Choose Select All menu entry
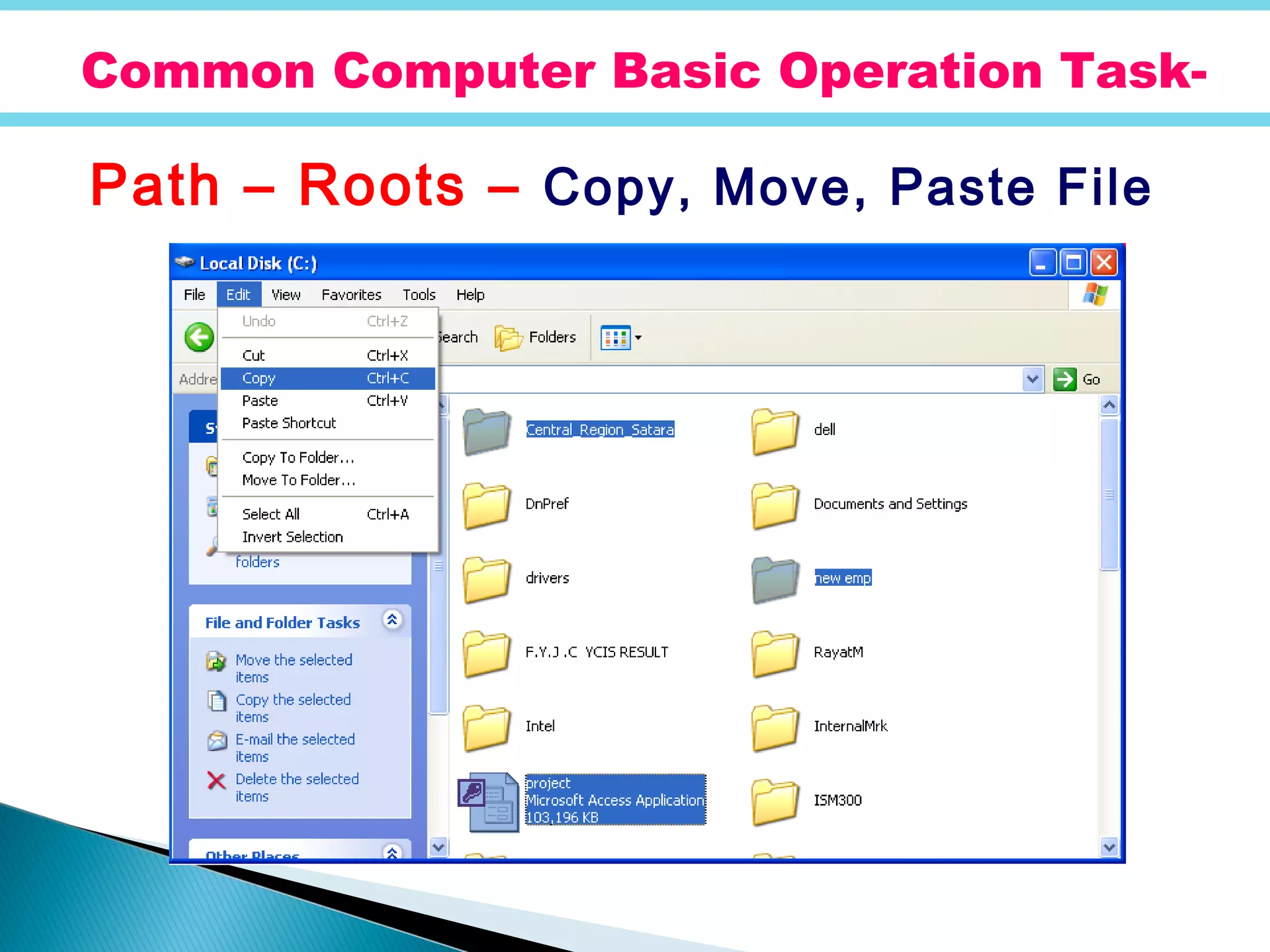The image size is (1270, 952). [x=328, y=514]
